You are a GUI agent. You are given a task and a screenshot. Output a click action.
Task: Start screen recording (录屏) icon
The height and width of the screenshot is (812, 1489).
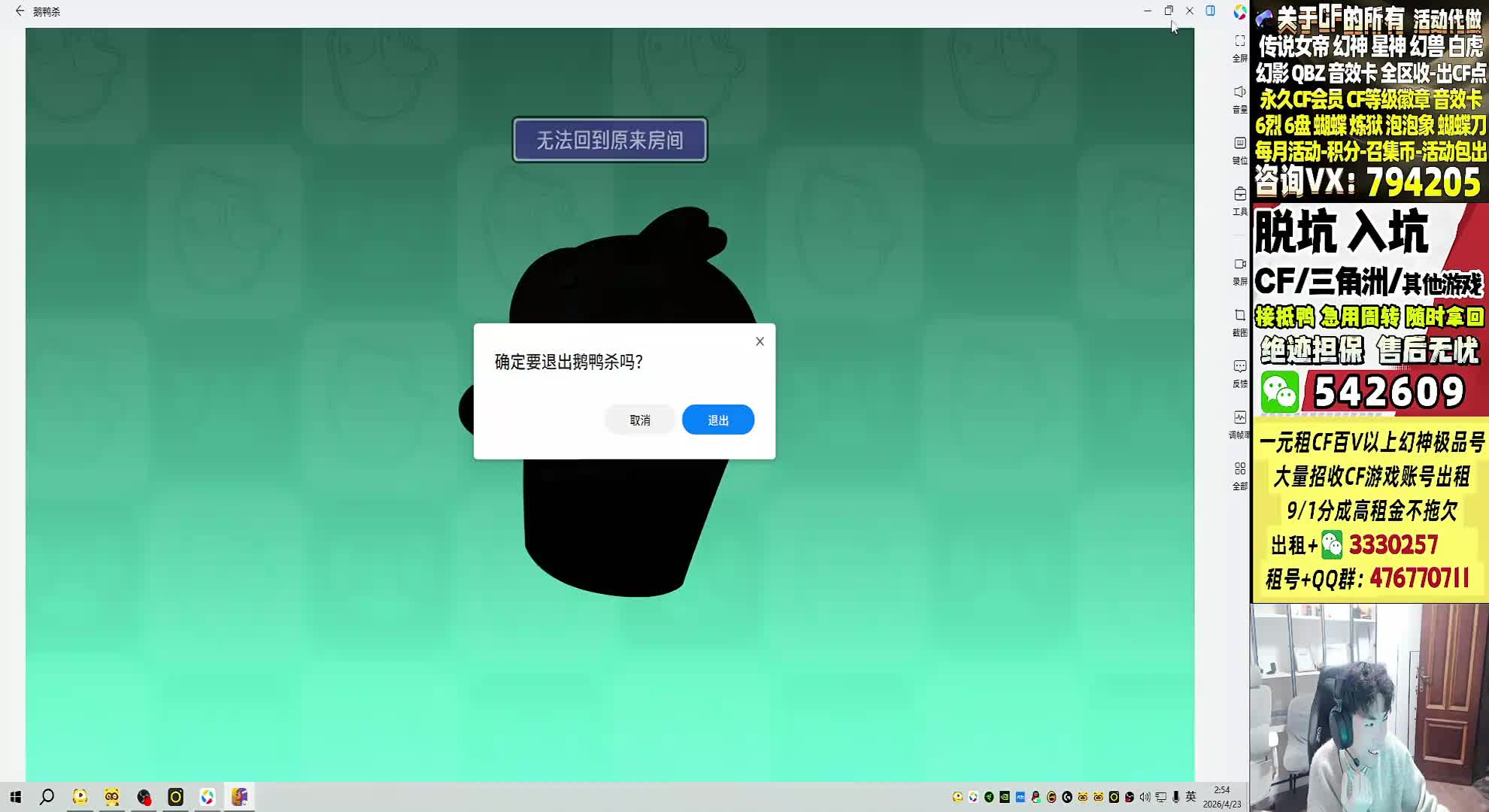1239,265
